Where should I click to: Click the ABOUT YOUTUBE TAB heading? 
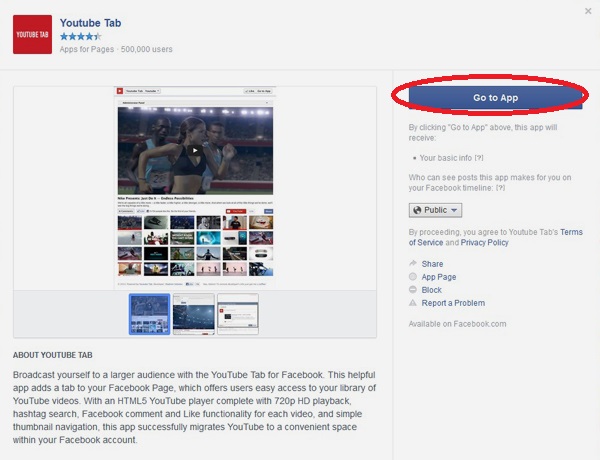pos(53,355)
